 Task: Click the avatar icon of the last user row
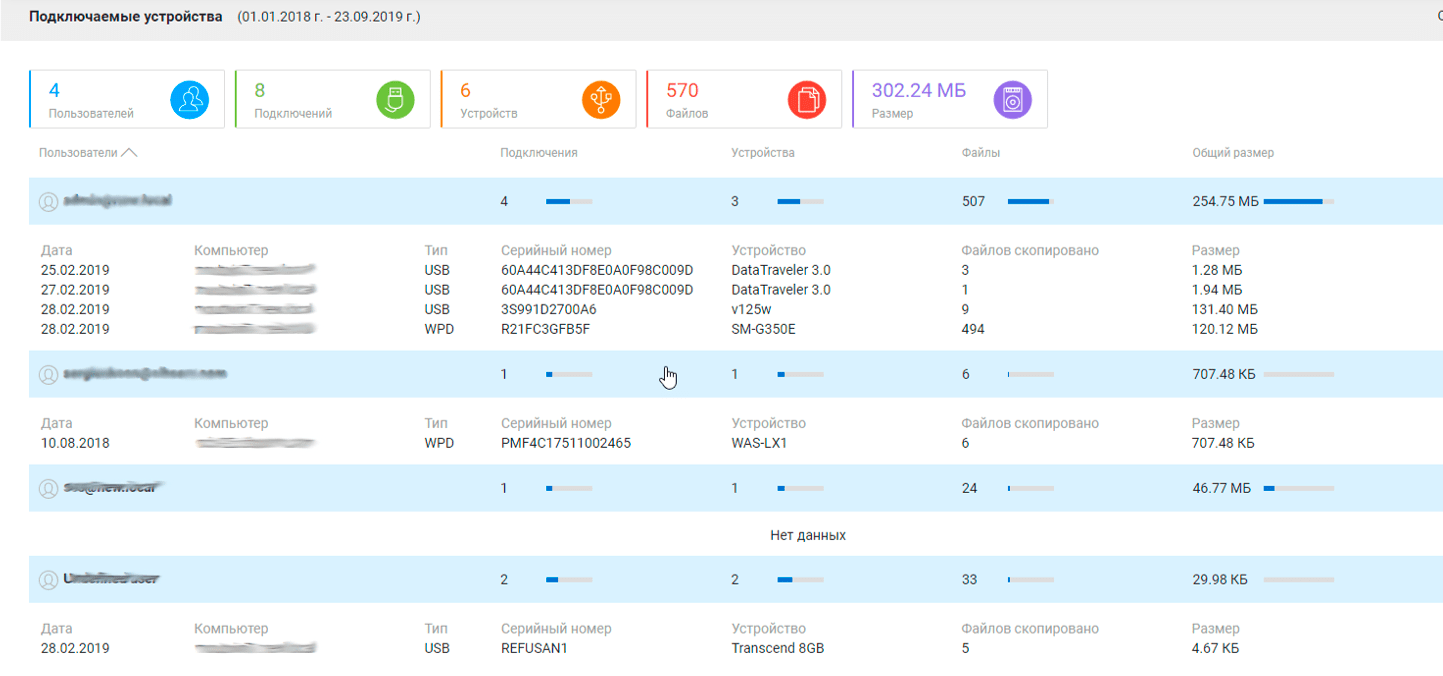coord(48,580)
